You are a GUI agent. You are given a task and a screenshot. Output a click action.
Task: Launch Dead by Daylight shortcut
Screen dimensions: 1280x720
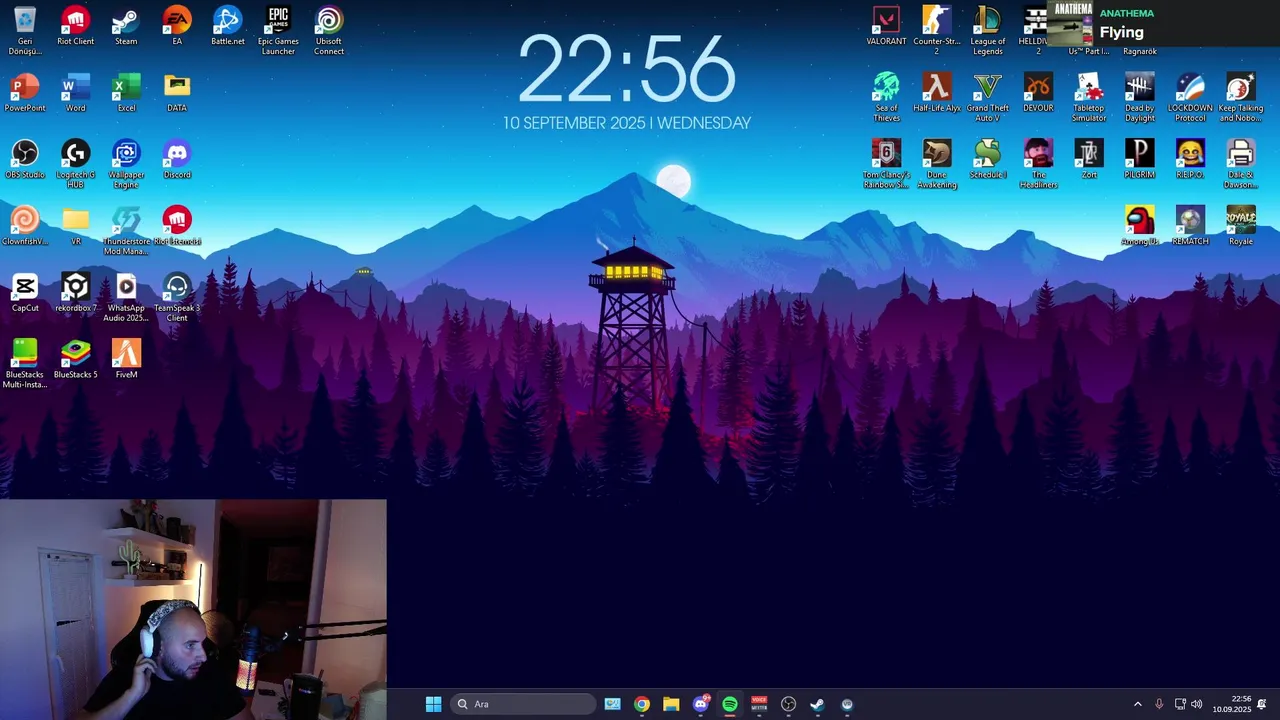point(1139,98)
